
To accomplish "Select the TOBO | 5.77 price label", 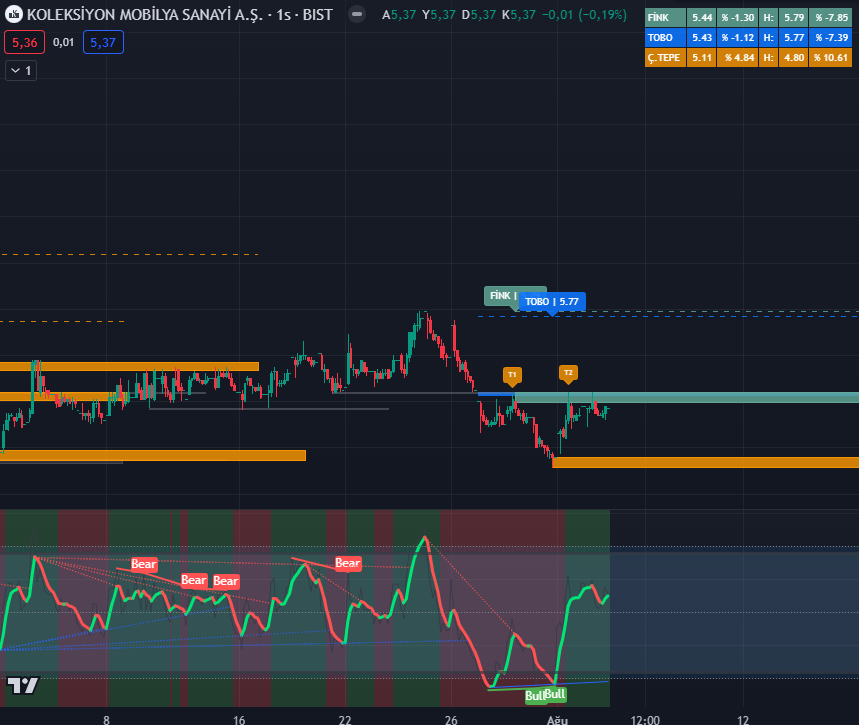I will pos(552,301).
